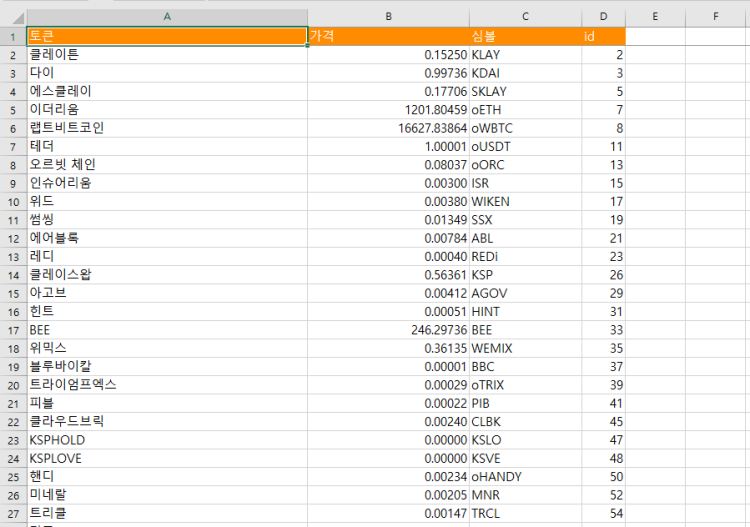Click id cell with value 26

(603, 275)
